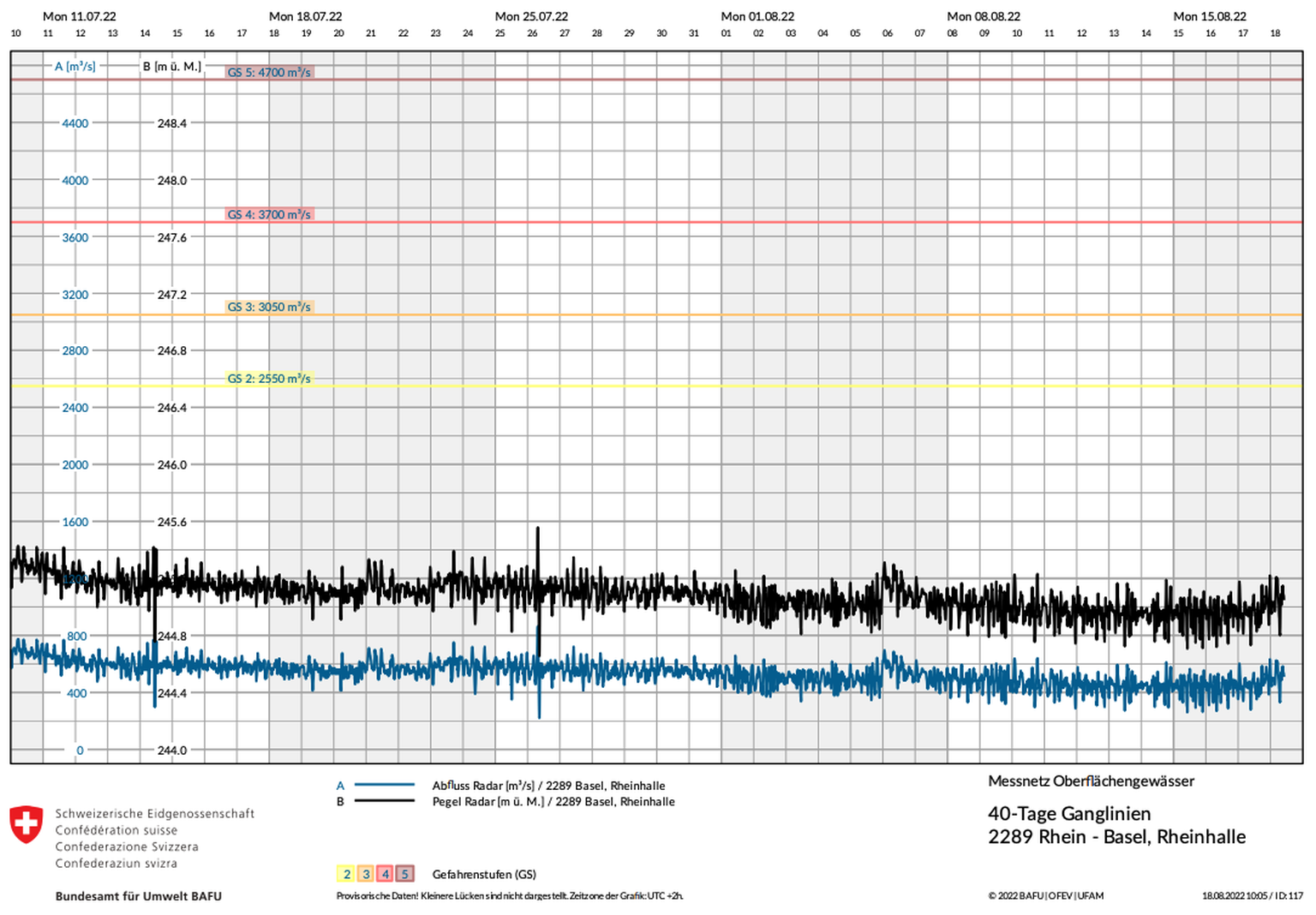Click the 'Mon 15.08.22' date header

pos(1210,16)
